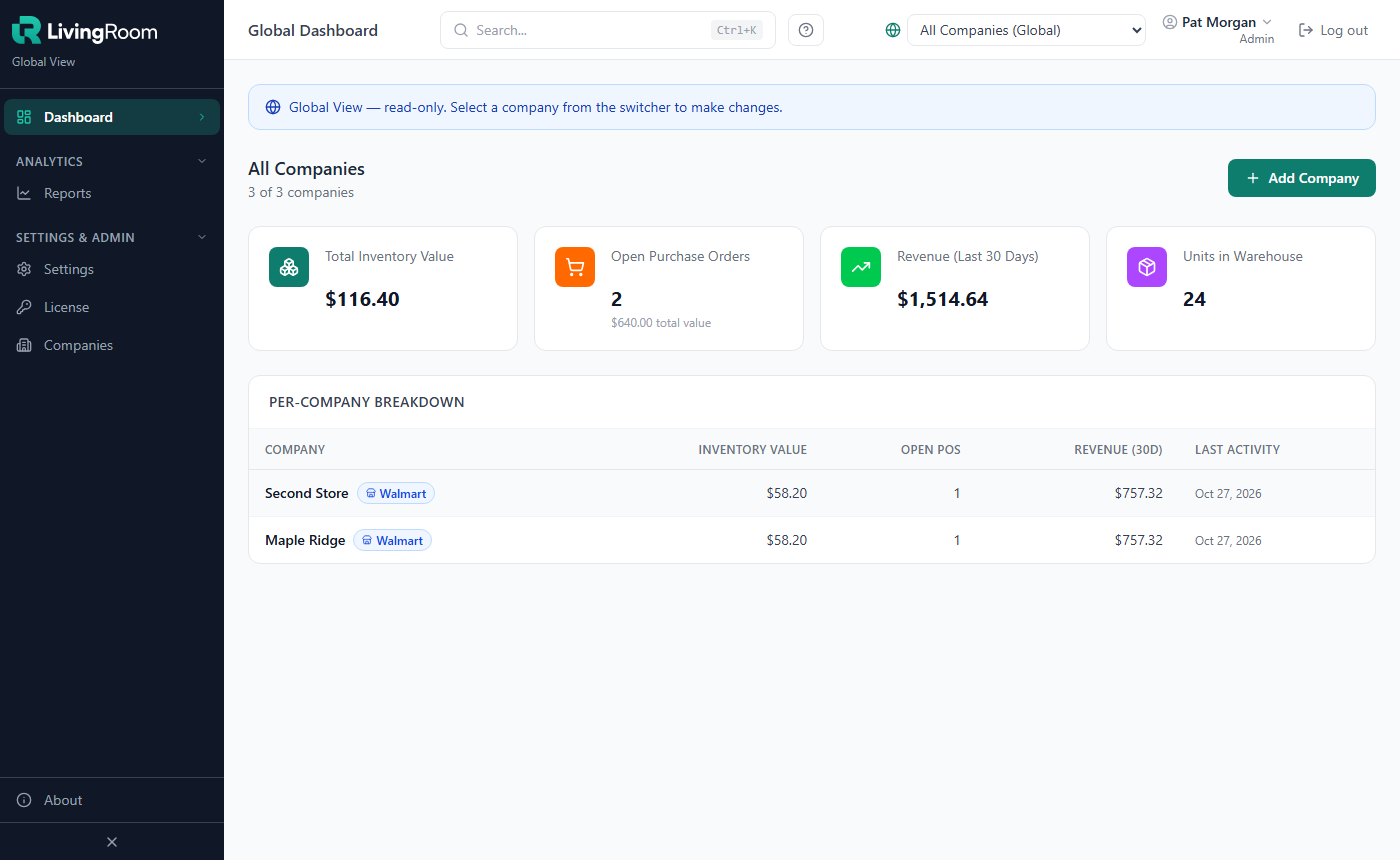Click the LAST ACTIVITY column header
This screenshot has width=1400, height=860.
[1237, 450]
